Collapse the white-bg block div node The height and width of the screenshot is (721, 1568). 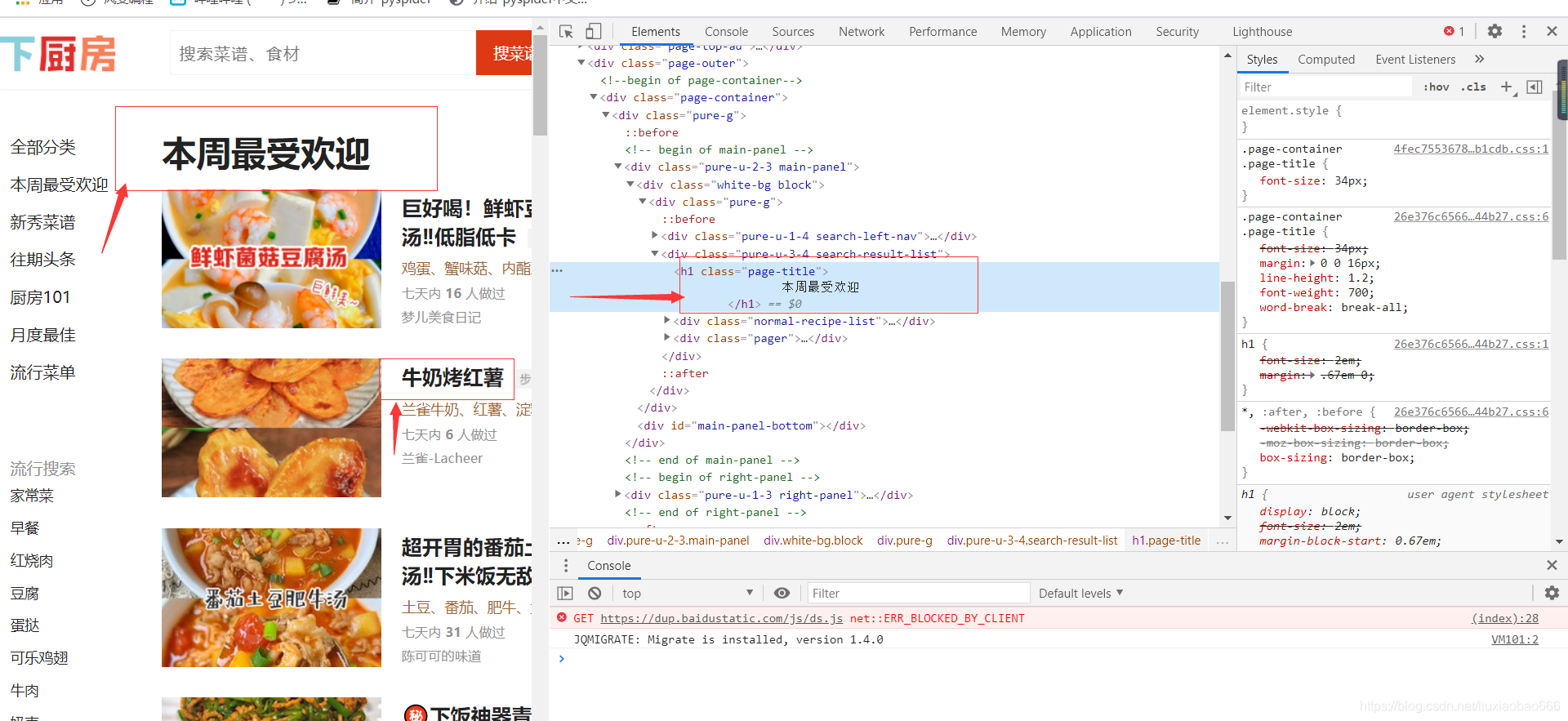(630, 185)
